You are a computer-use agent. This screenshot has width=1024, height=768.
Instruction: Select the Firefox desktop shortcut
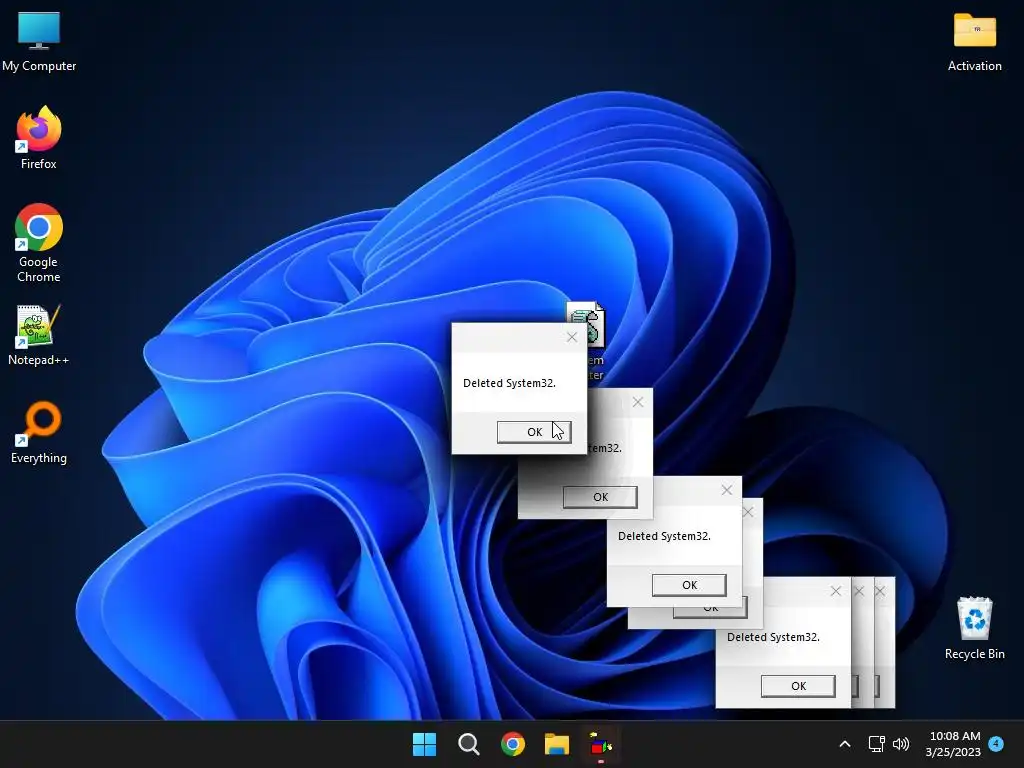click(39, 138)
